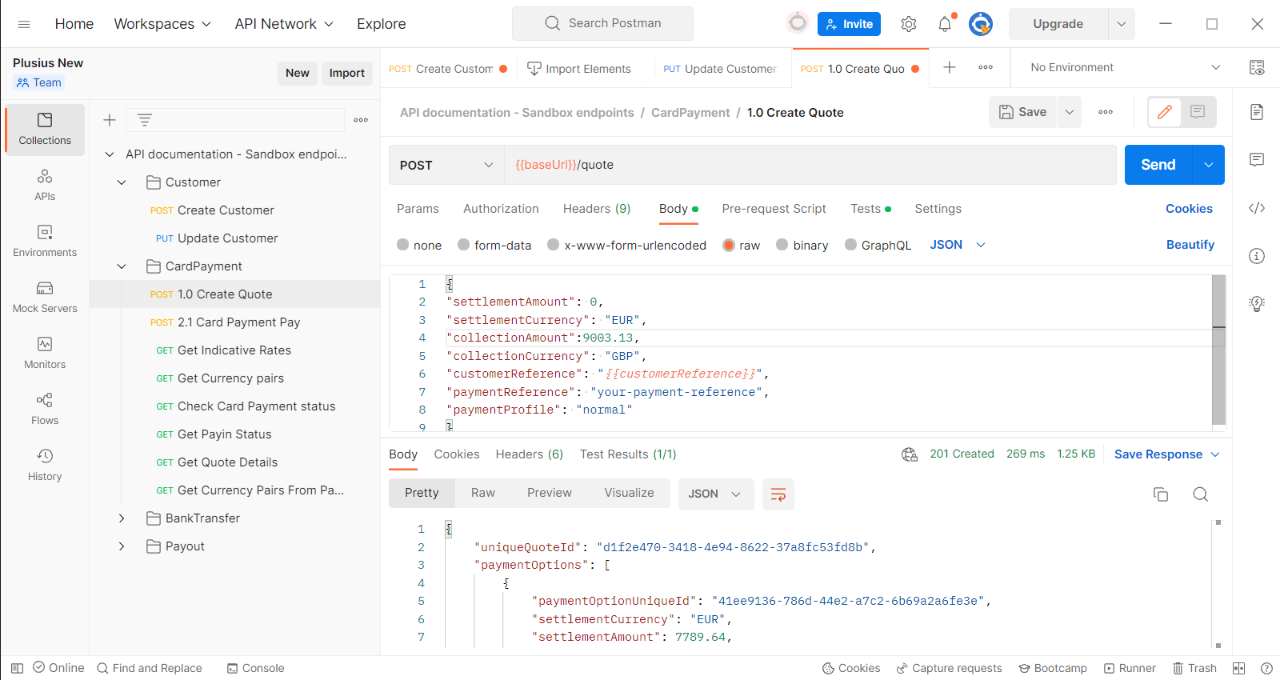The height and width of the screenshot is (680, 1280).
Task: Expand the Payout folder
Action: [122, 546]
